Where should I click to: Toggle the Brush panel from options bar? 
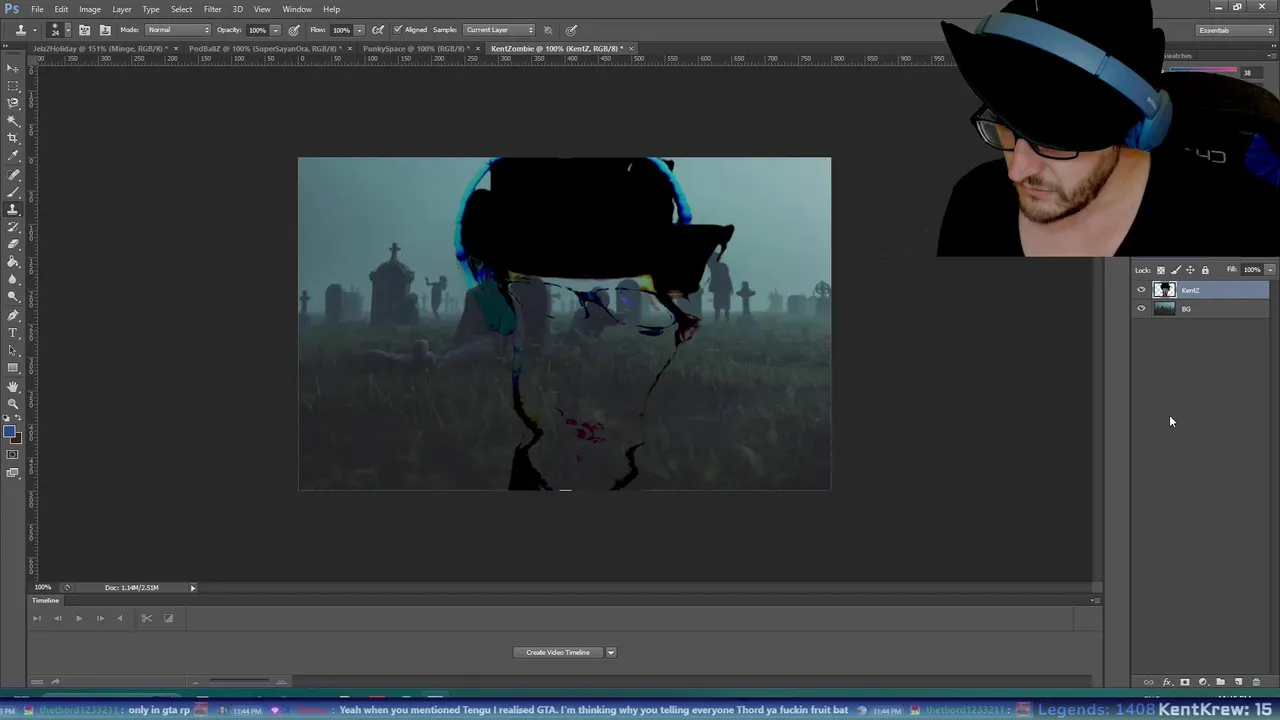click(85, 30)
